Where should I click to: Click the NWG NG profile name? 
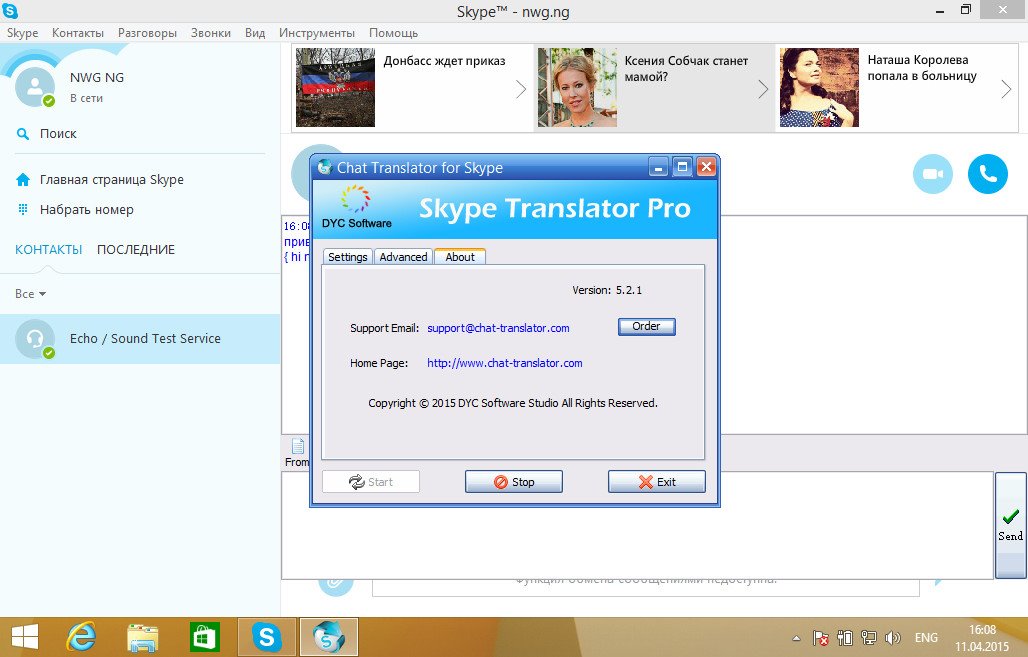(97, 77)
